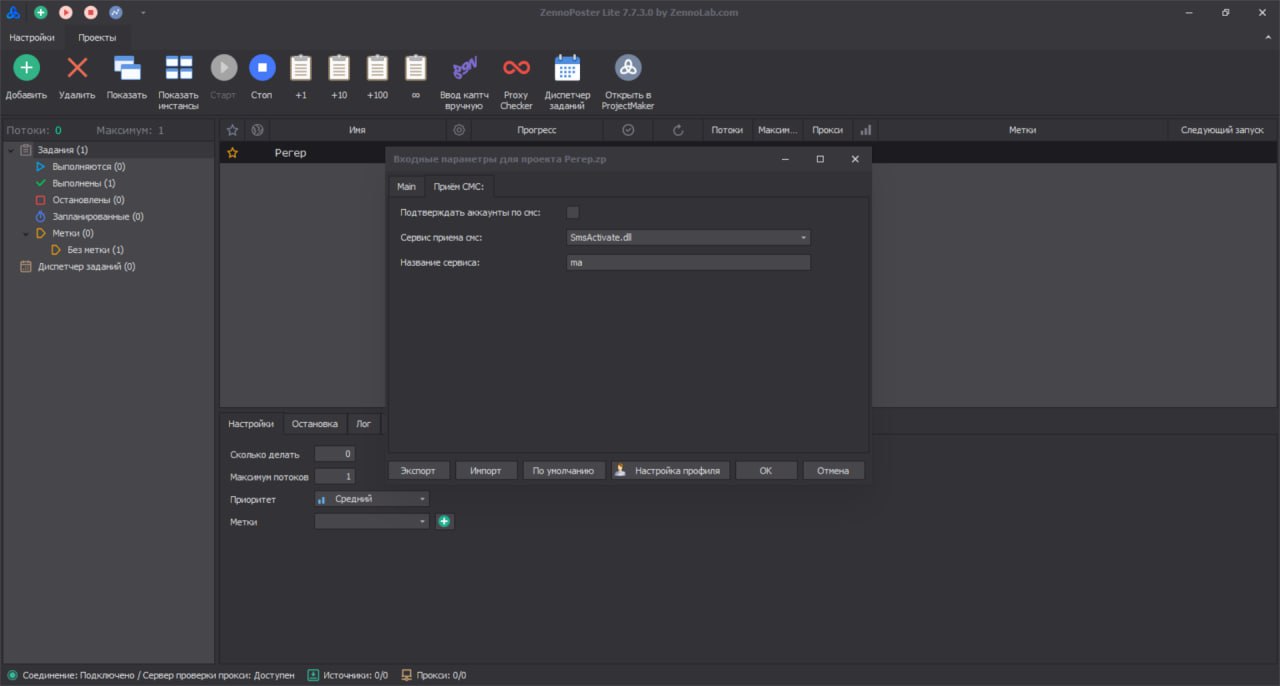Image resolution: width=1280 pixels, height=686 pixels.
Task: Click the Метки column header in the table
Action: tap(1022, 130)
